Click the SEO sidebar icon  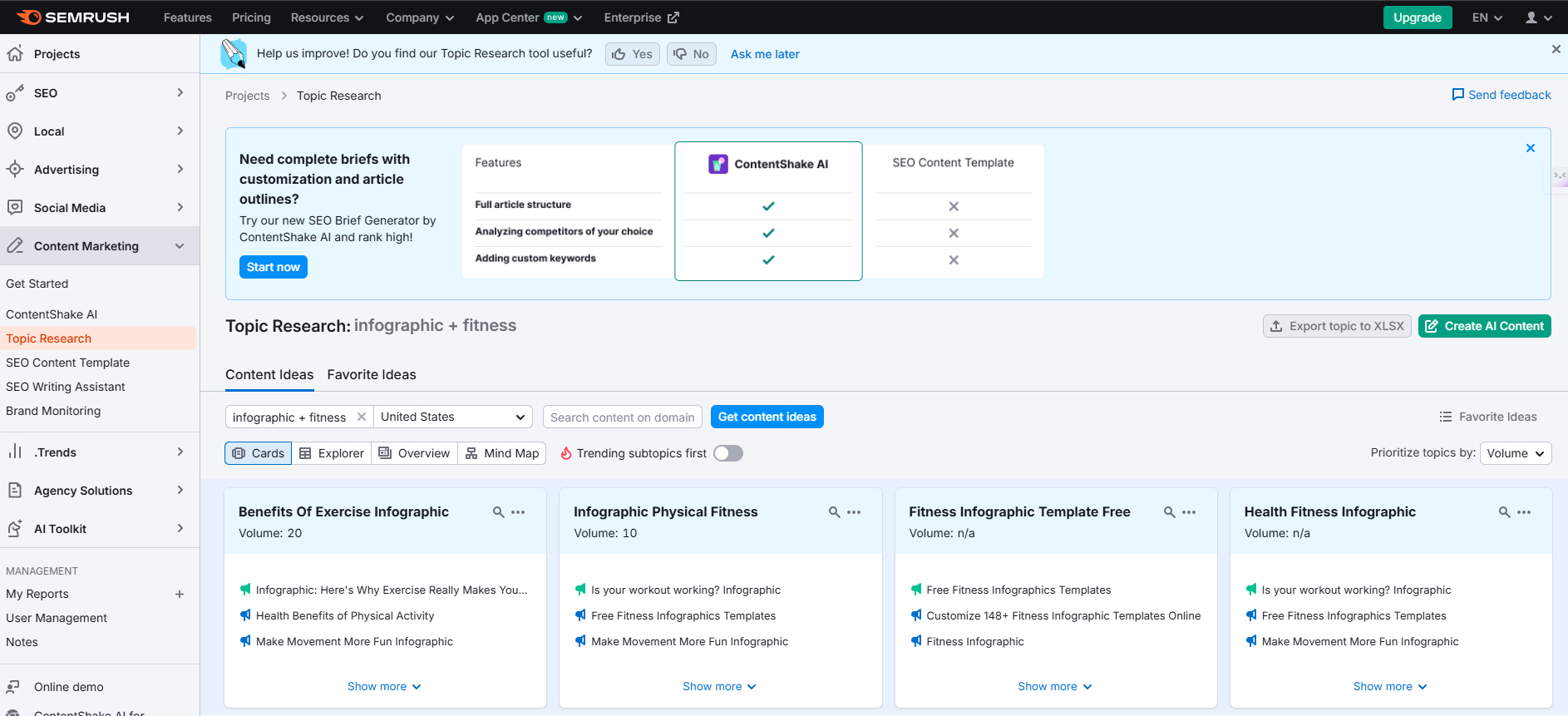[15, 93]
